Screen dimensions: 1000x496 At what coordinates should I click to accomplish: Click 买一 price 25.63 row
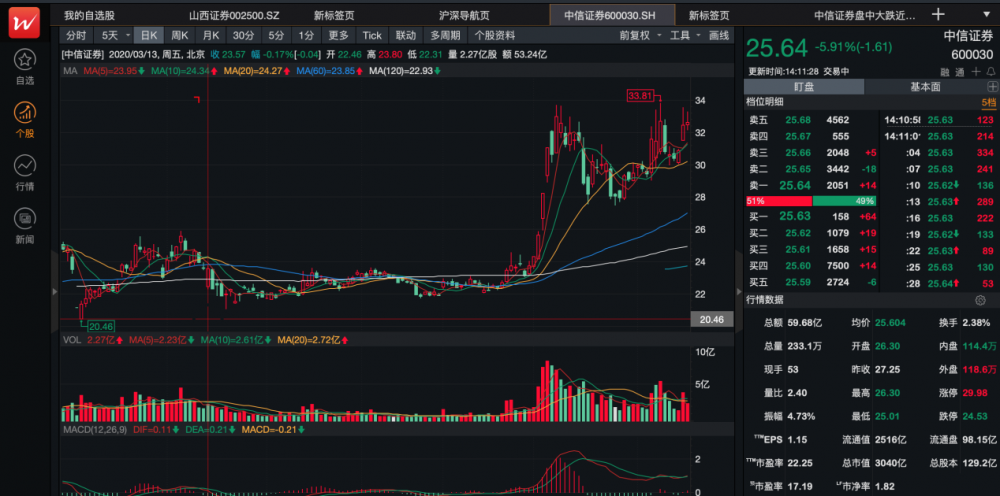pos(811,217)
